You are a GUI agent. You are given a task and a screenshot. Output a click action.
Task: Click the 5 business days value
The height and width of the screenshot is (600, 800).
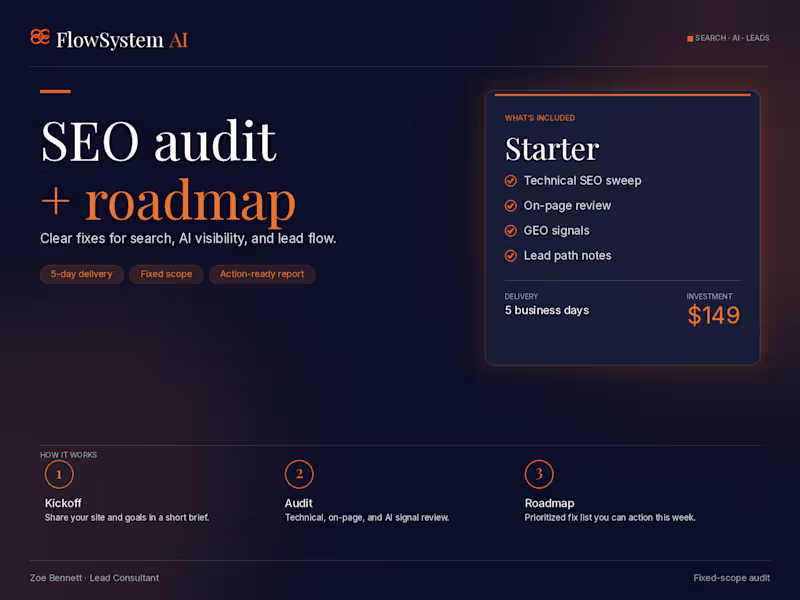547,310
